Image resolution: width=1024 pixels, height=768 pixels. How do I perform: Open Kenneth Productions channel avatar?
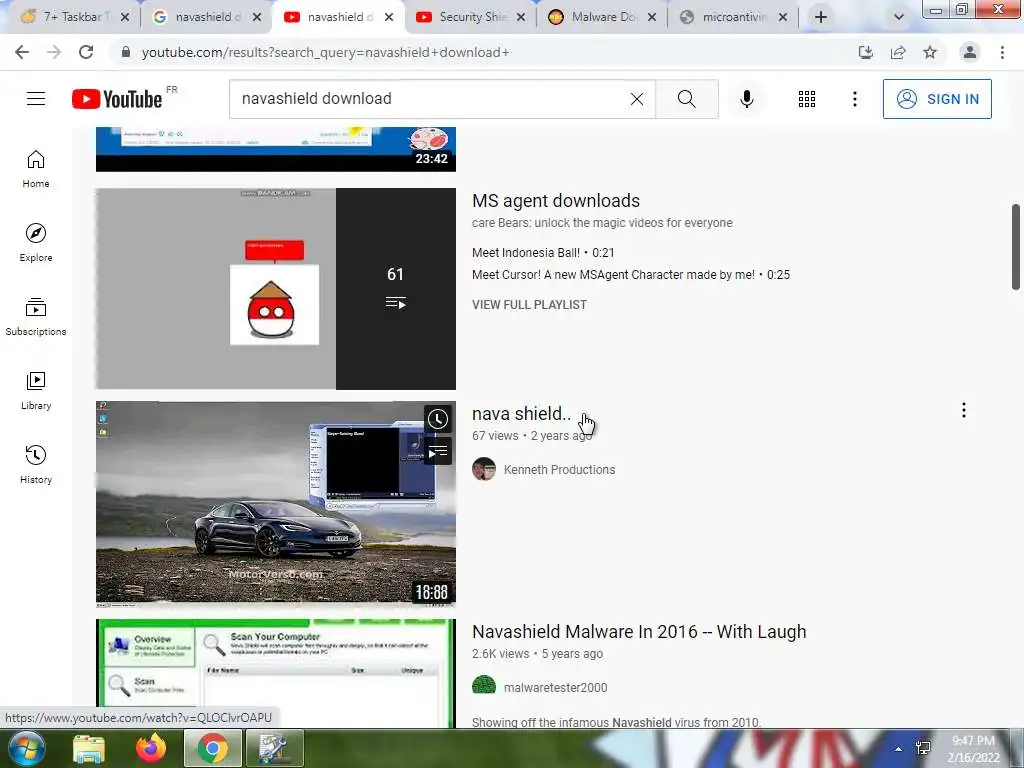coord(484,469)
